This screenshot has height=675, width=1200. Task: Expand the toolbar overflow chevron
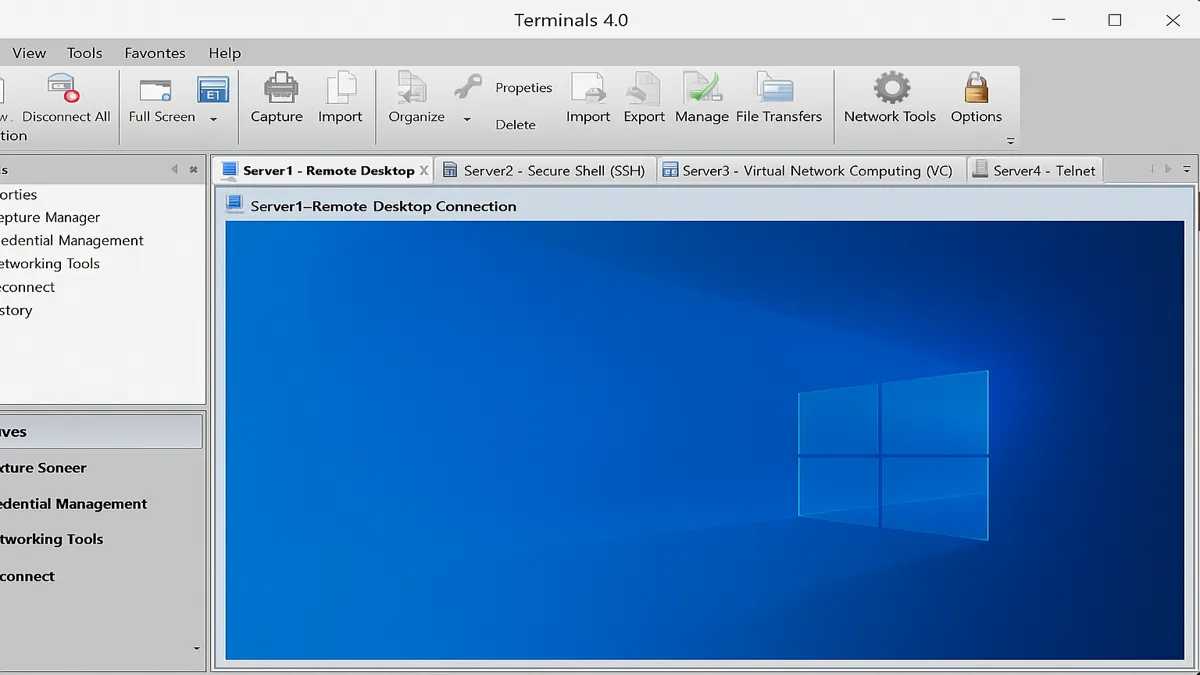[x=1010, y=141]
